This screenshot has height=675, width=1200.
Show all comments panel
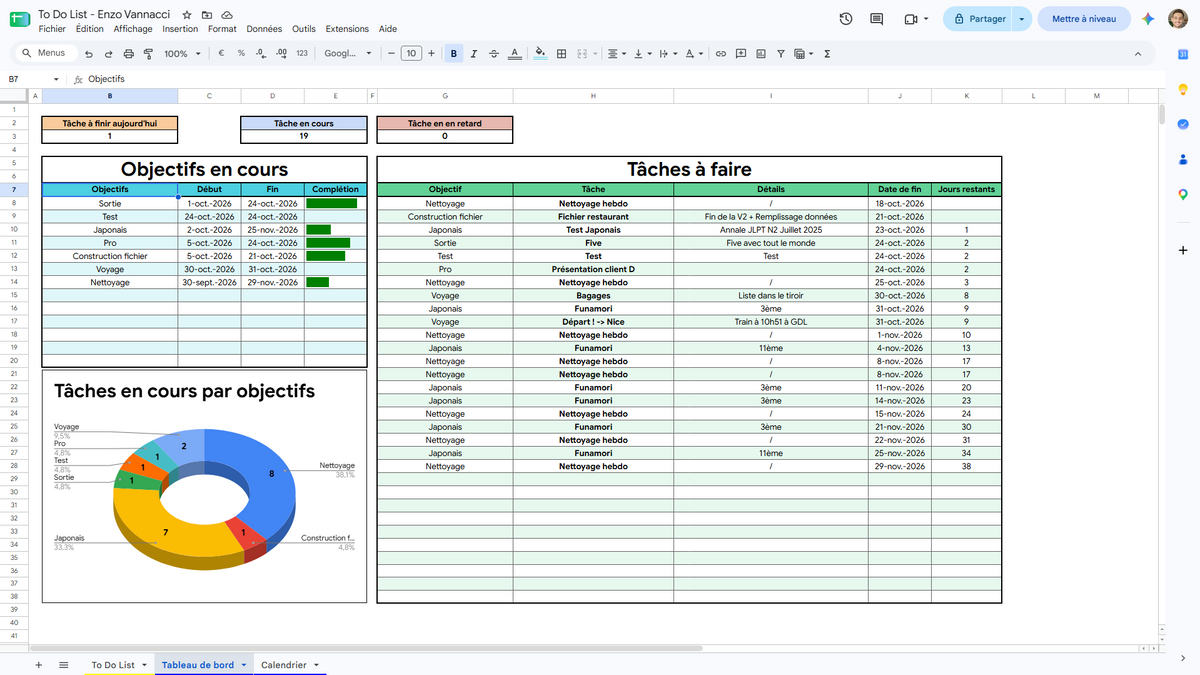coord(877,19)
